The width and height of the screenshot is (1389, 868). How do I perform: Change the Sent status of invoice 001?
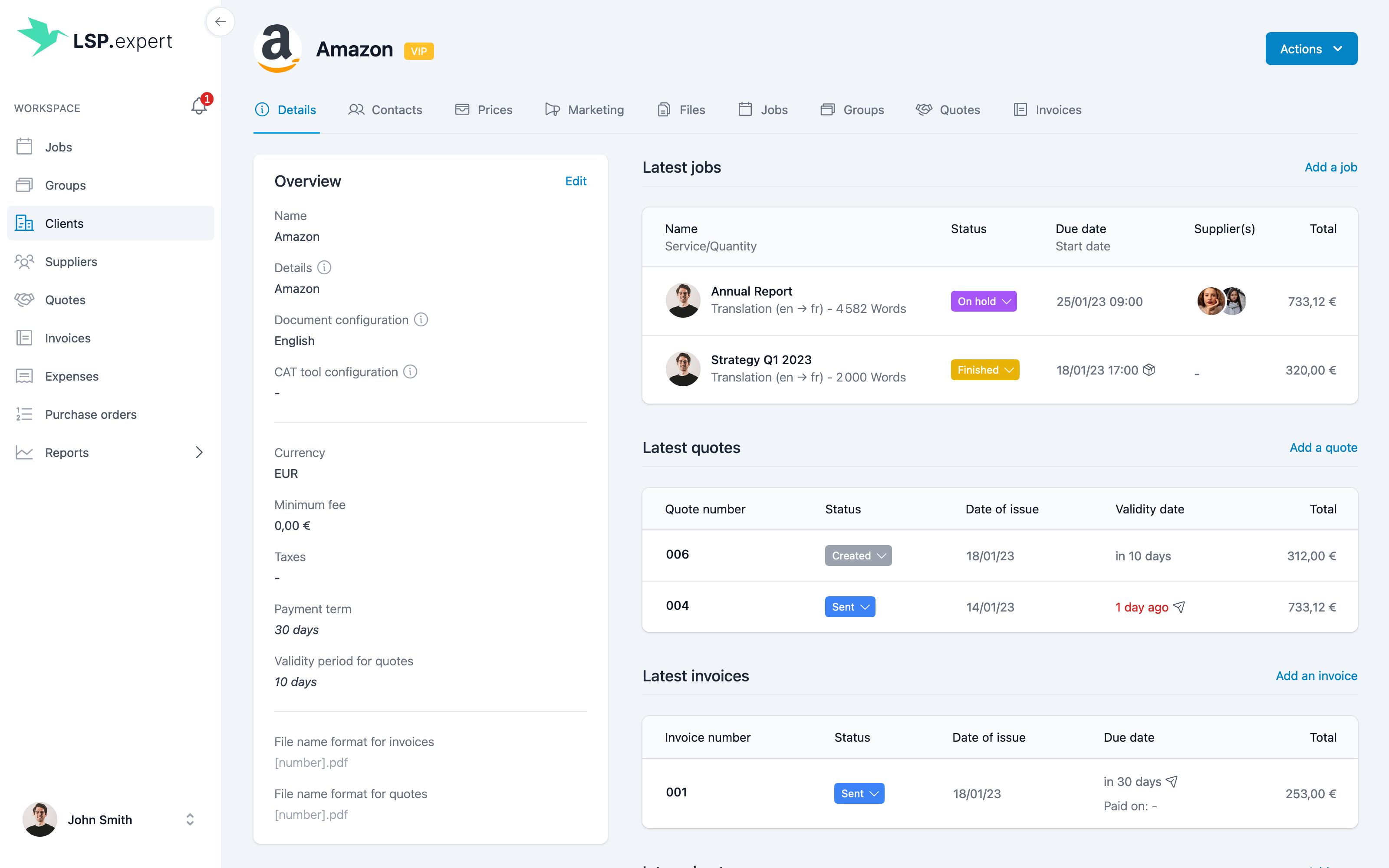pos(859,793)
